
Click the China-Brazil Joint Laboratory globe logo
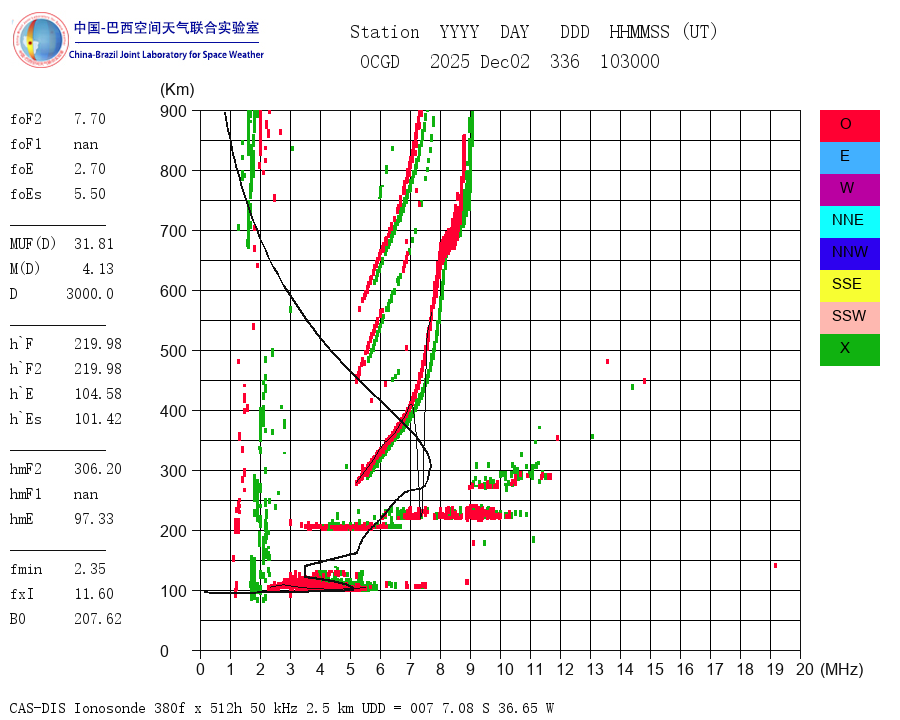pyautogui.click(x=41, y=40)
